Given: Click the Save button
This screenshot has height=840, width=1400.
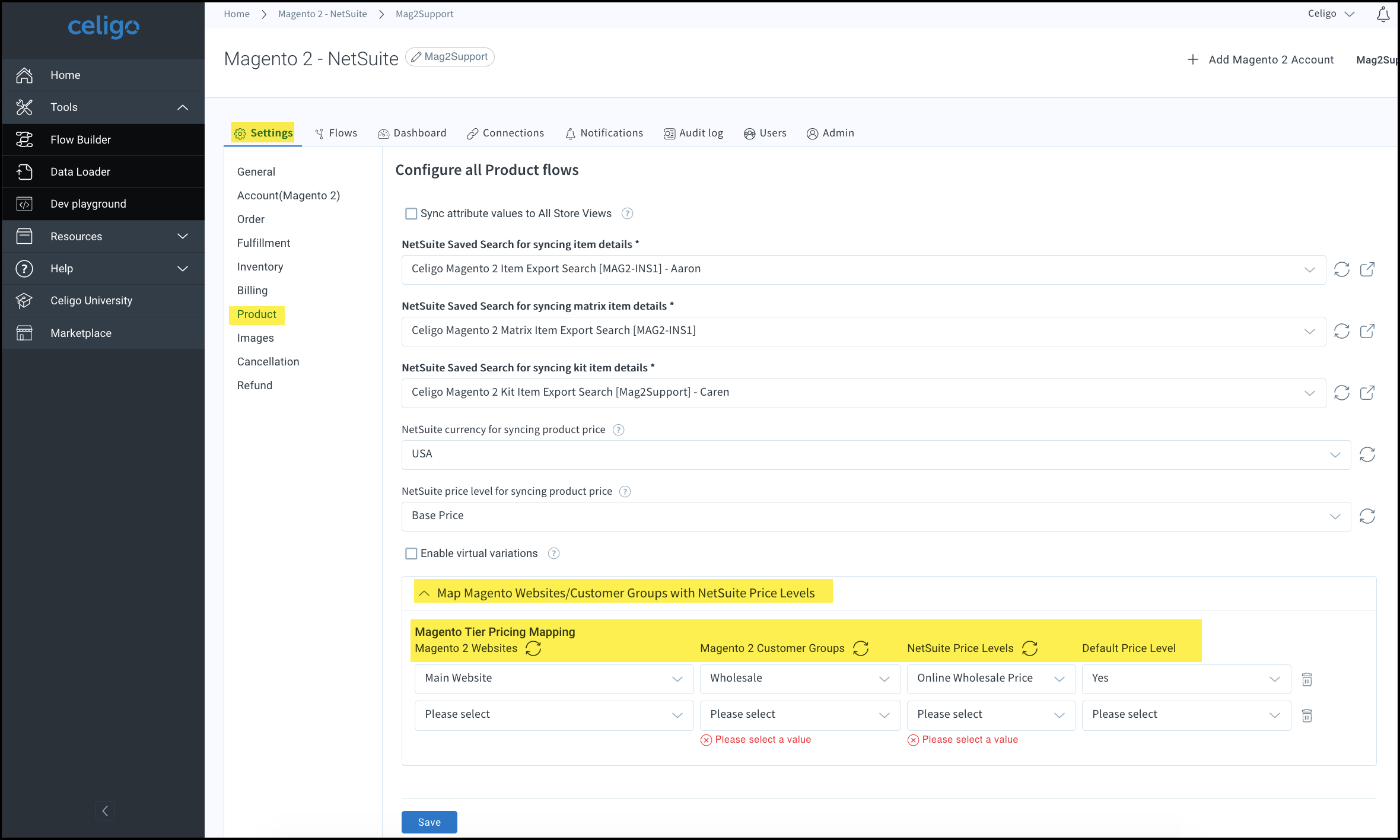Looking at the screenshot, I should [x=429, y=822].
